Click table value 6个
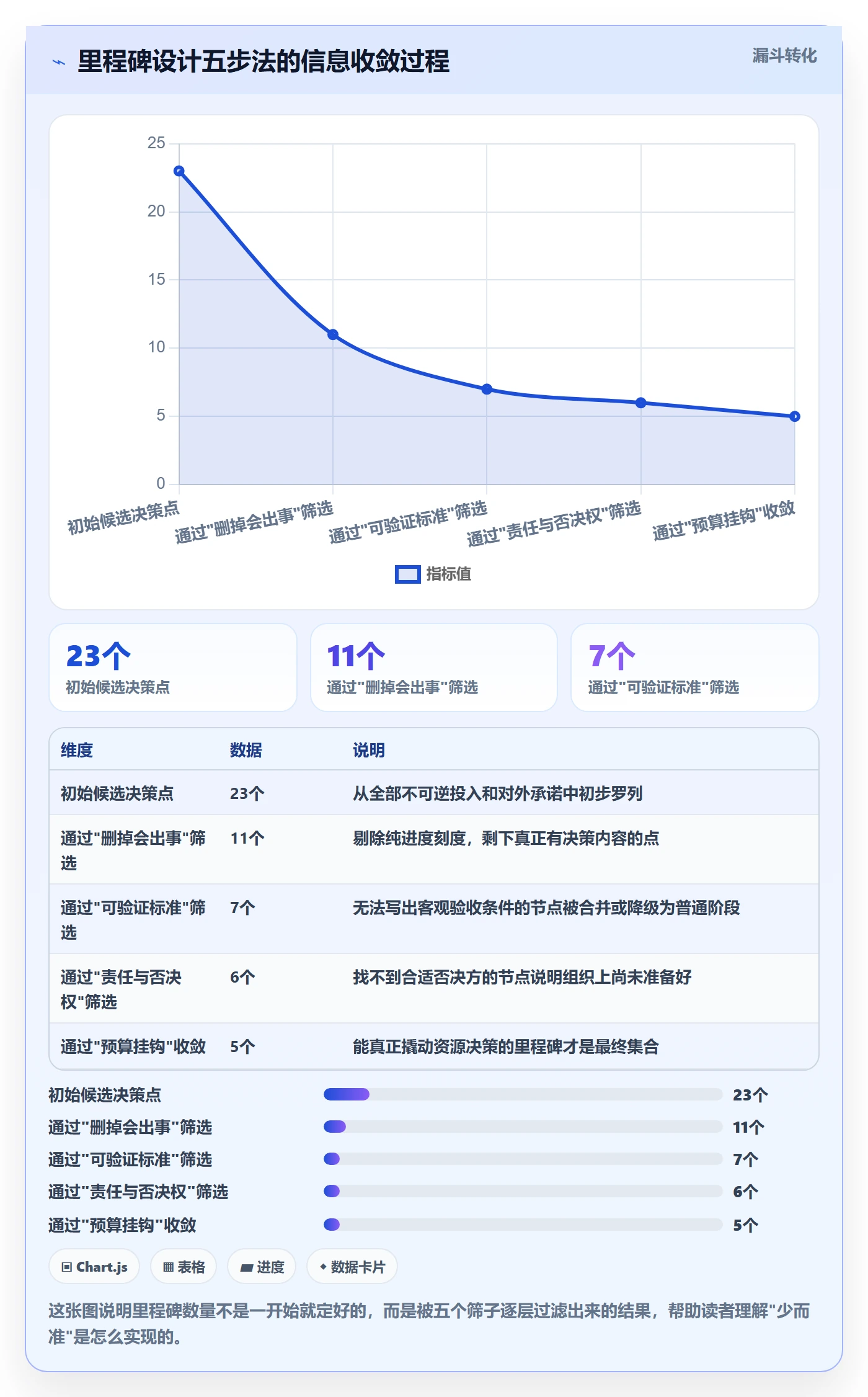The height and width of the screenshot is (1397, 868). [x=242, y=977]
